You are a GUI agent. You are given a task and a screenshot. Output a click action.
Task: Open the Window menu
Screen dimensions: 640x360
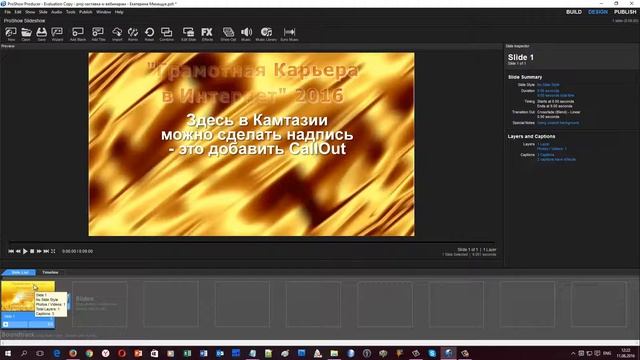point(104,12)
